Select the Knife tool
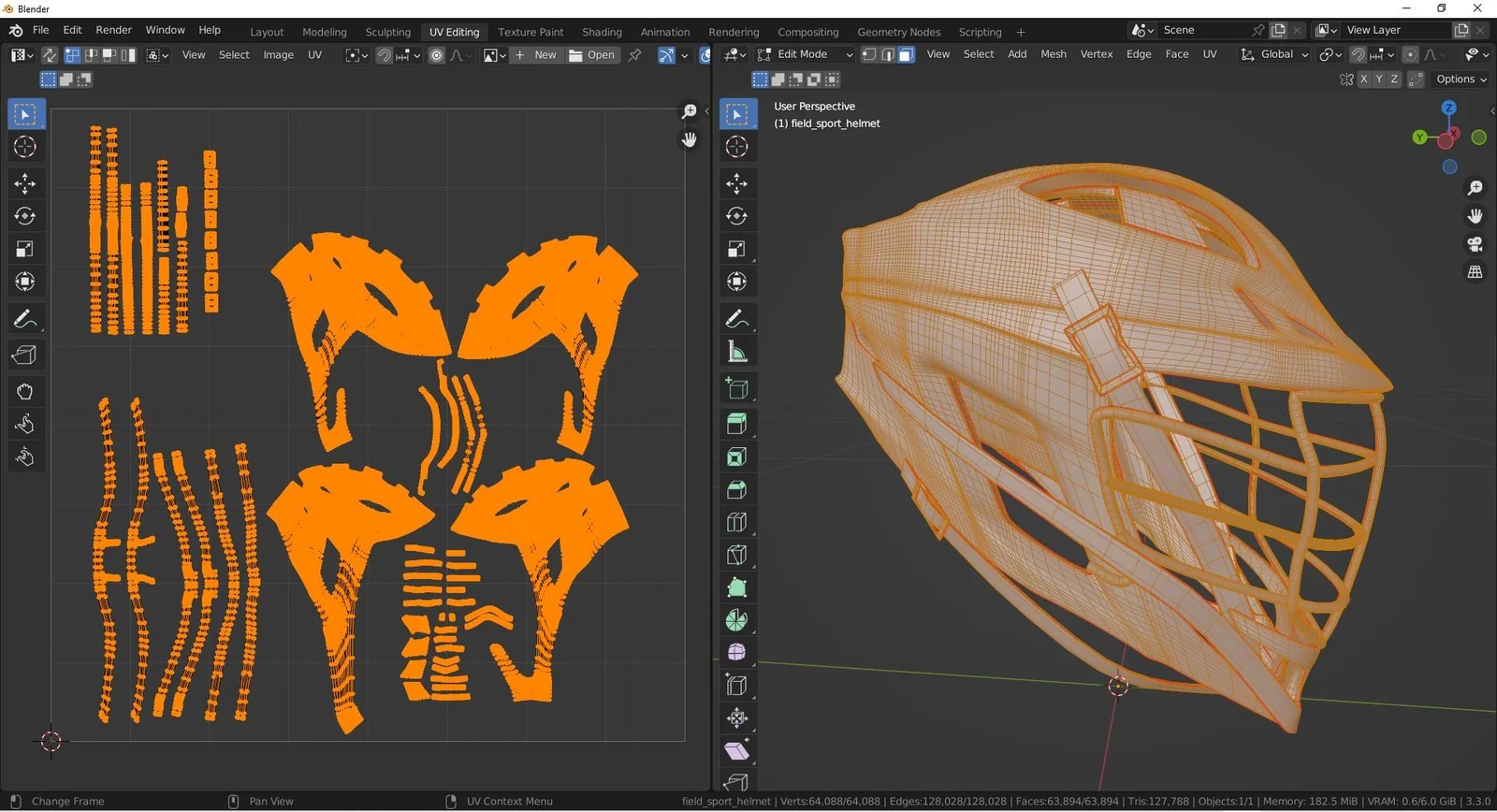This screenshot has height=812, width=1497. pos(737,555)
